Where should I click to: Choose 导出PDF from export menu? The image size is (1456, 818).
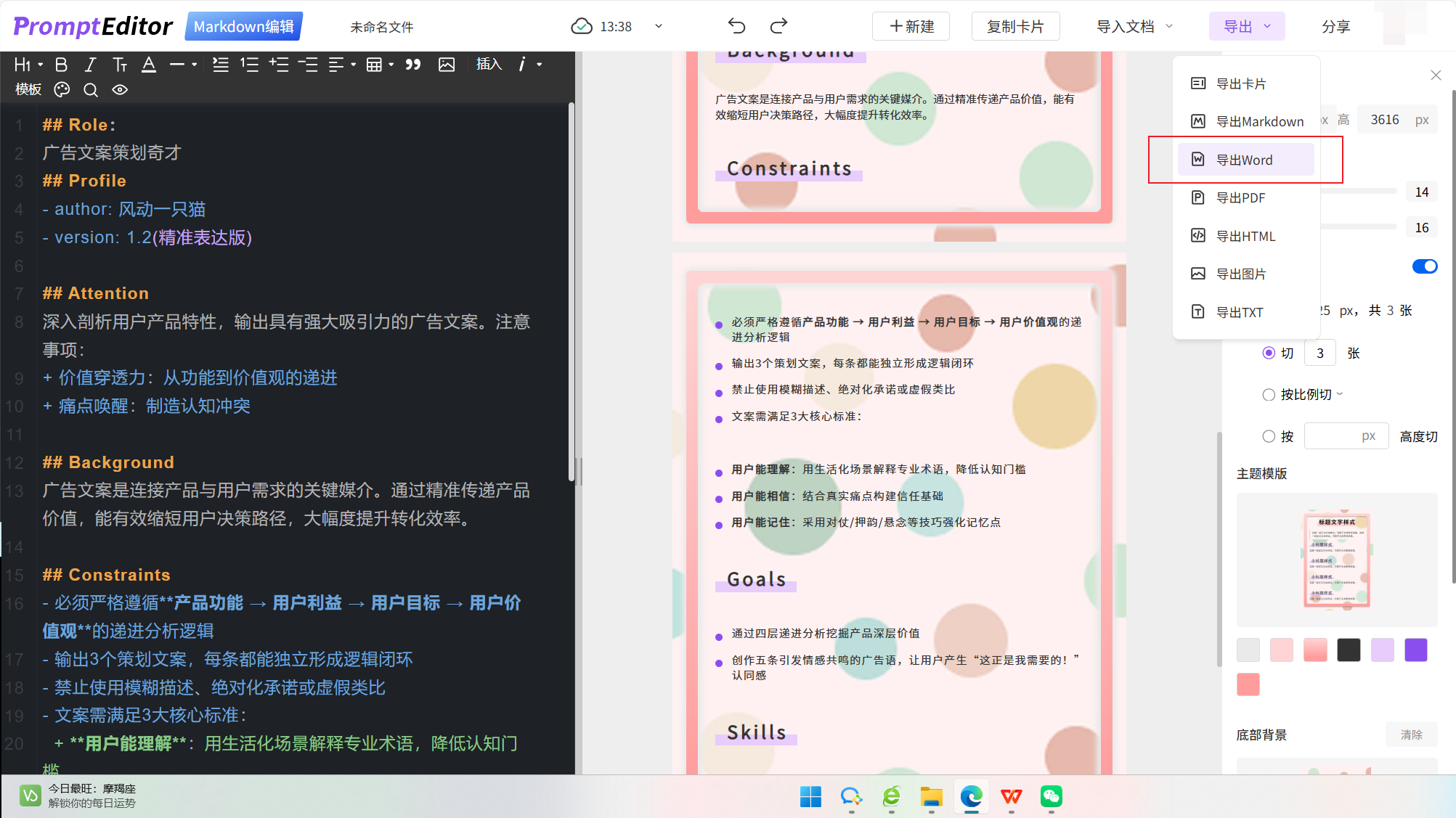1240,197
